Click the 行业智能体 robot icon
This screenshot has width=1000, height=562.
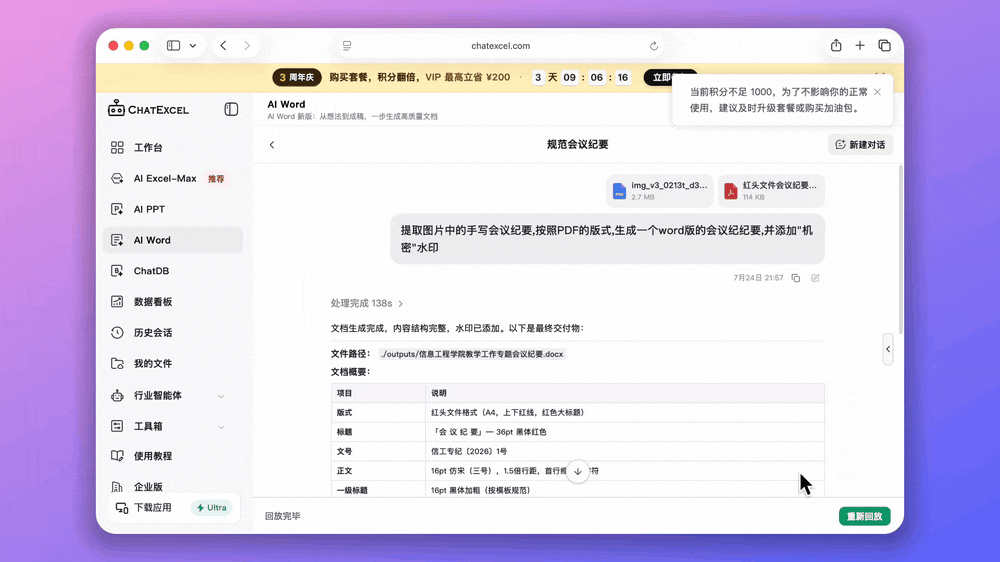pos(117,396)
